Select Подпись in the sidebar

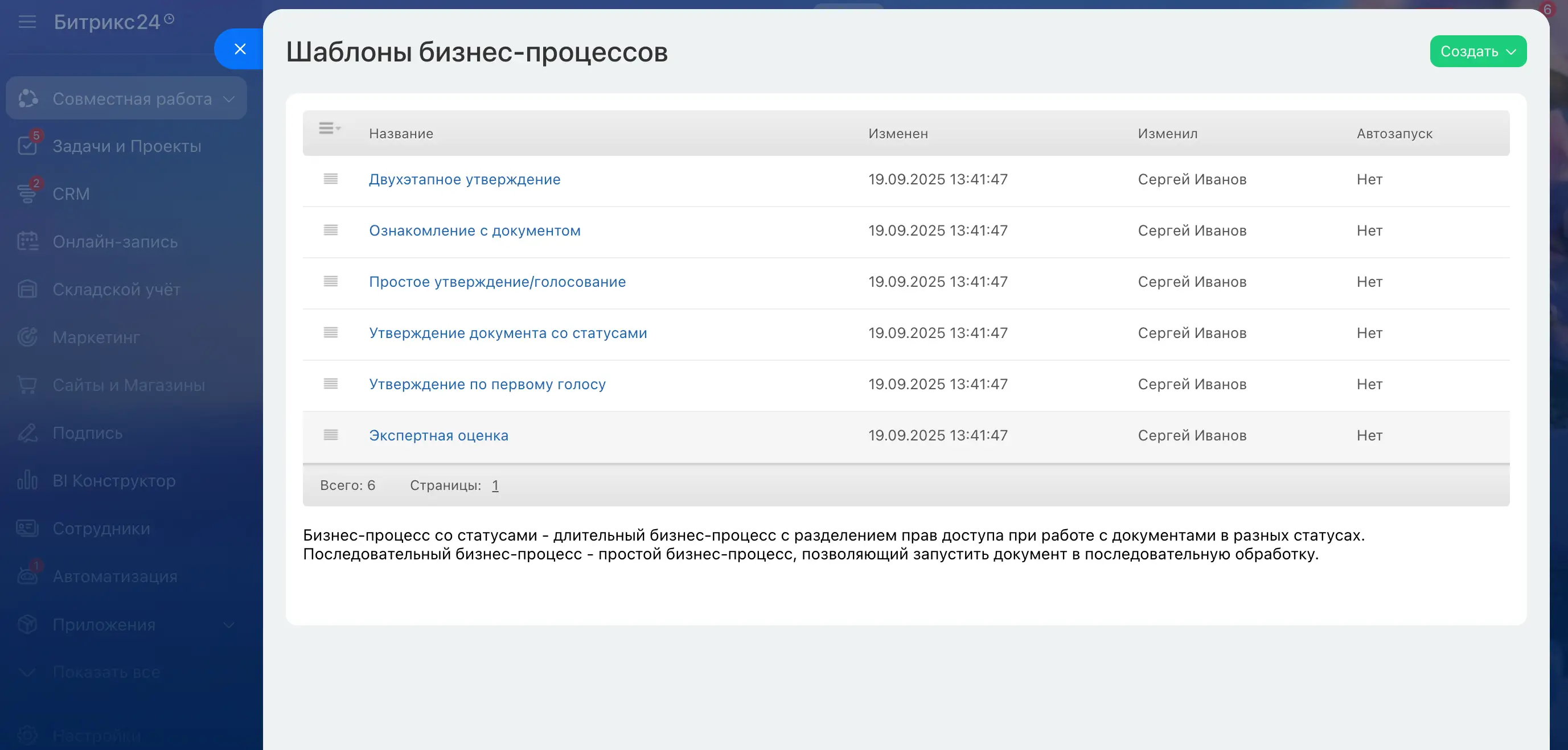coord(87,433)
